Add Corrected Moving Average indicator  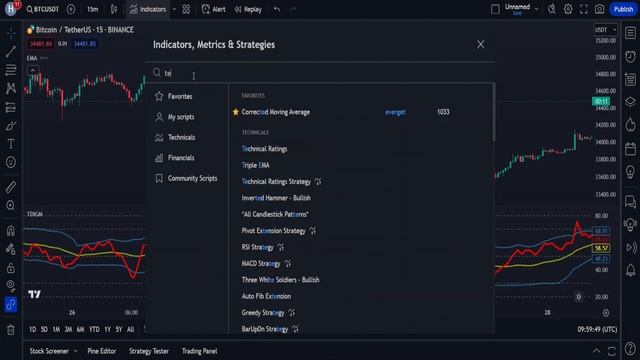pos(276,112)
